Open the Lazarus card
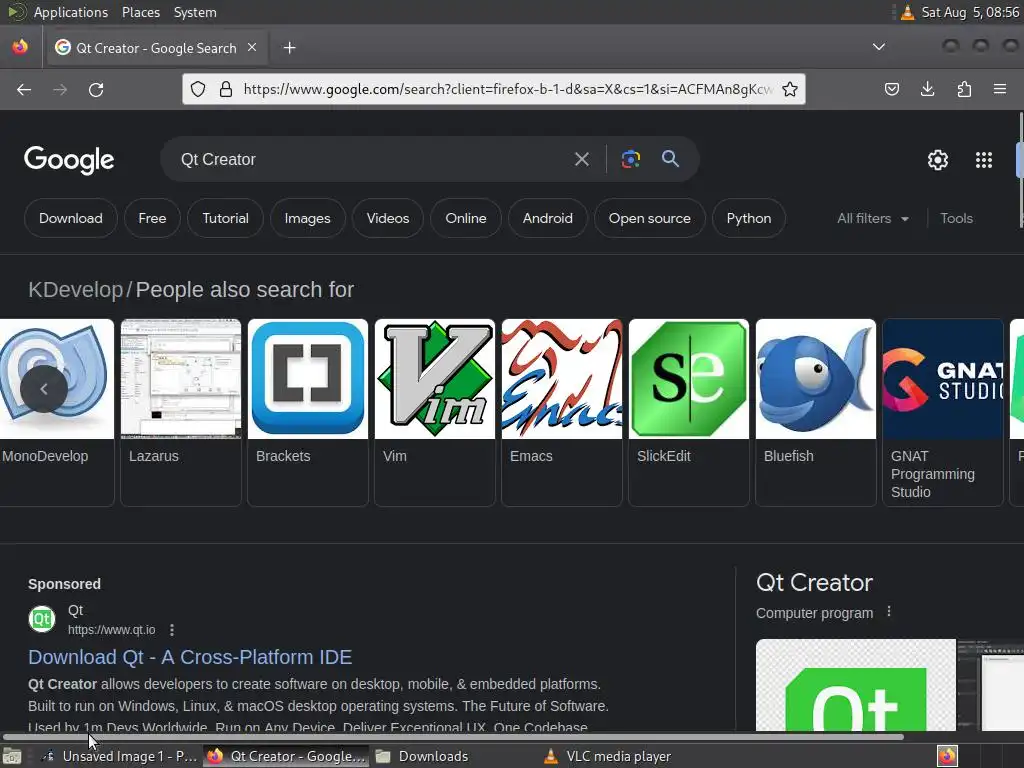 pos(181,412)
